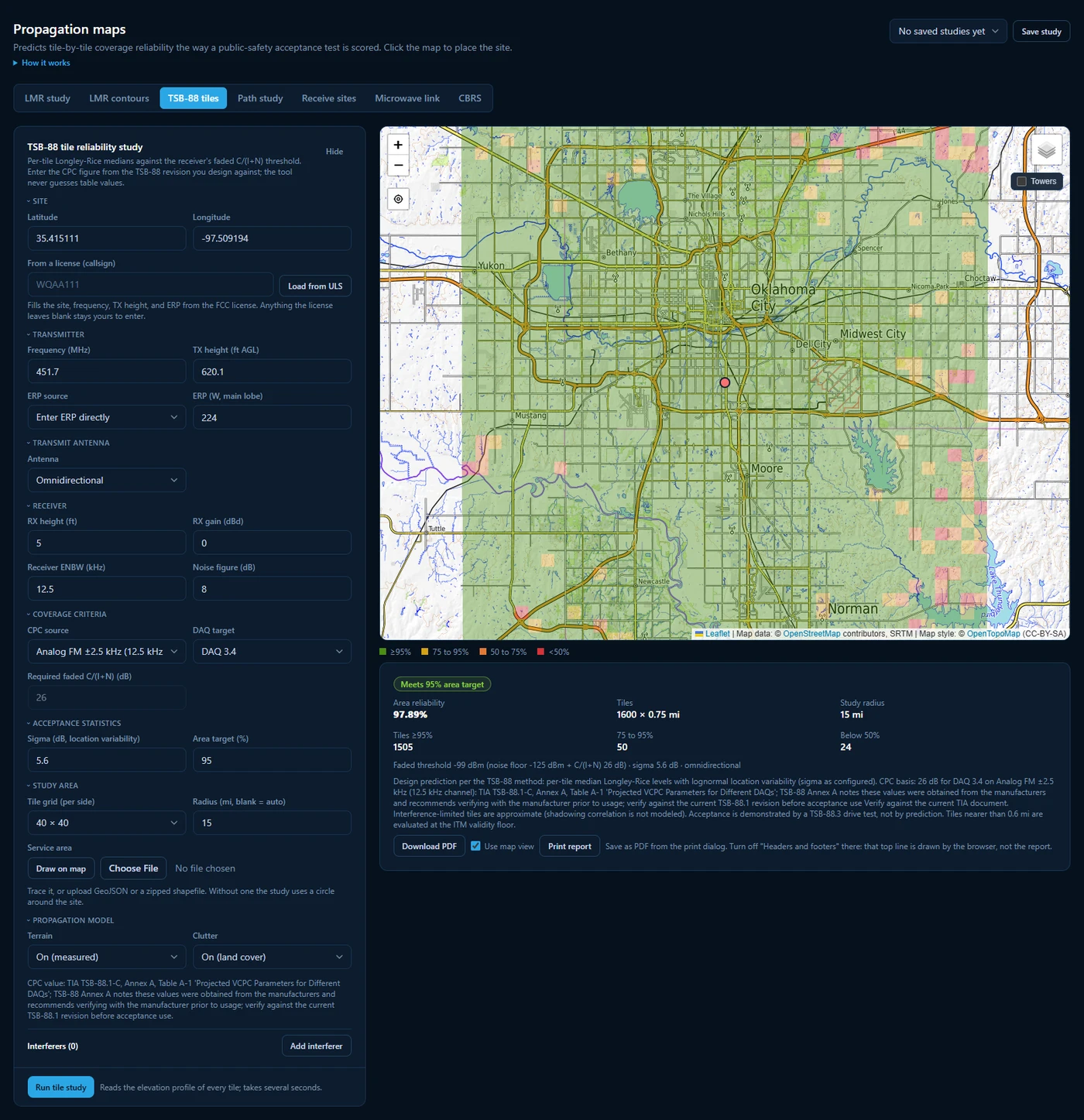The height and width of the screenshot is (1120, 1084).
Task: Switch to the LMR study tab
Action: click(47, 98)
